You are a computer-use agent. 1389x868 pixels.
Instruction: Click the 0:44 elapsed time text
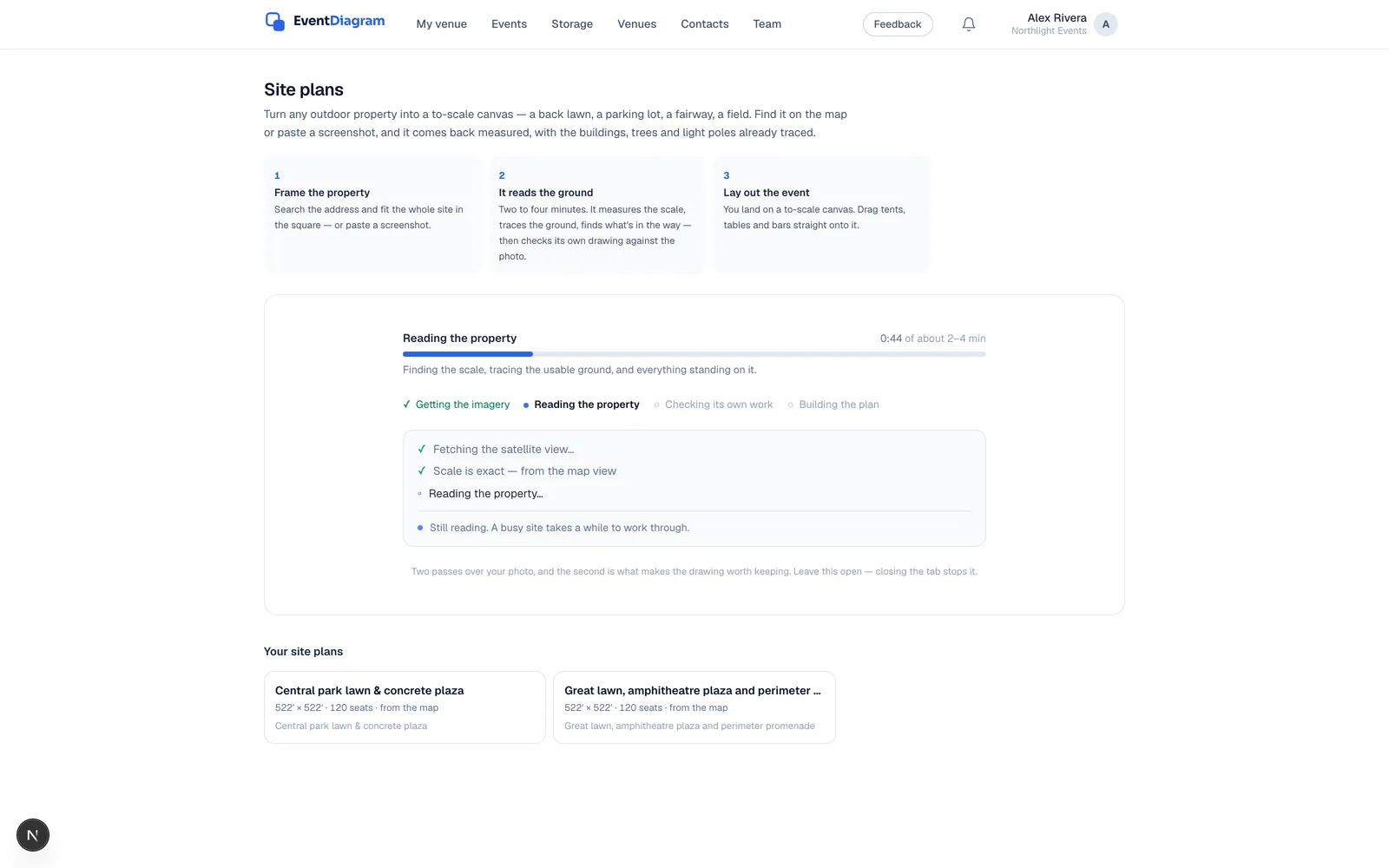(891, 339)
